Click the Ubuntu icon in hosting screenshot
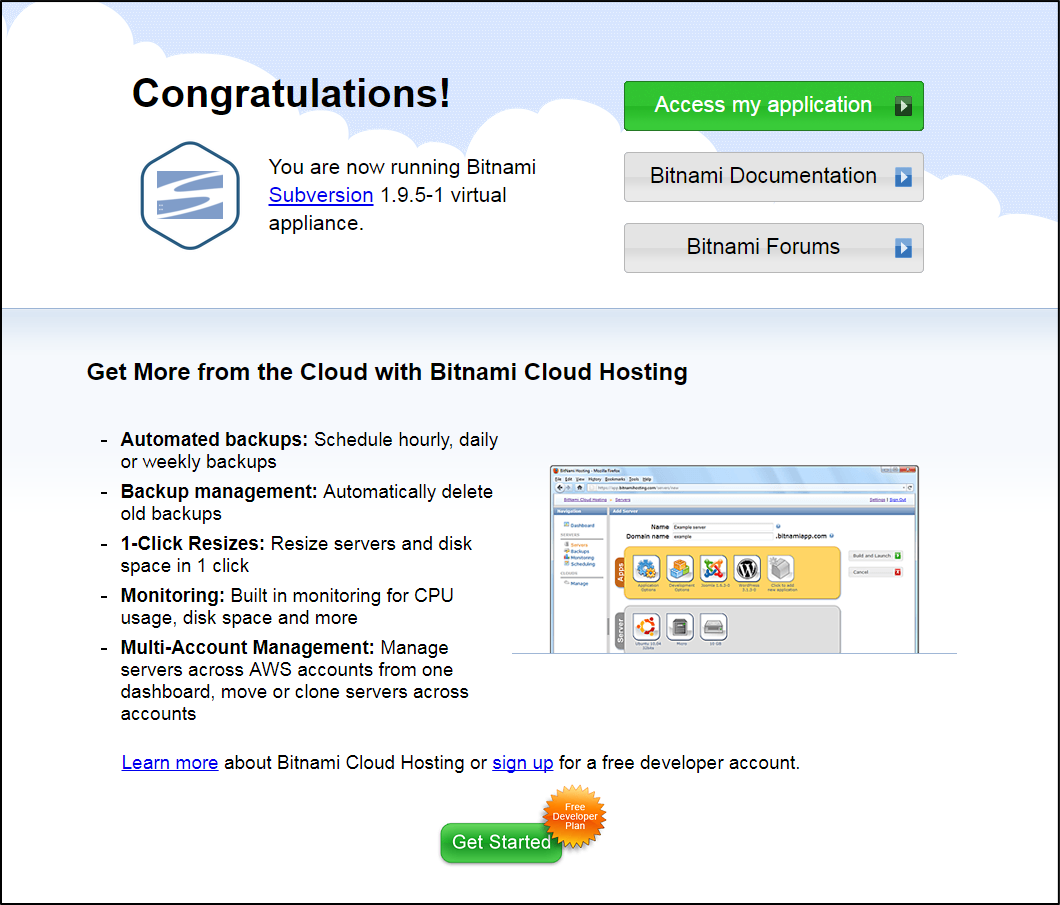Image resolution: width=1060 pixels, height=905 pixels. click(x=646, y=627)
